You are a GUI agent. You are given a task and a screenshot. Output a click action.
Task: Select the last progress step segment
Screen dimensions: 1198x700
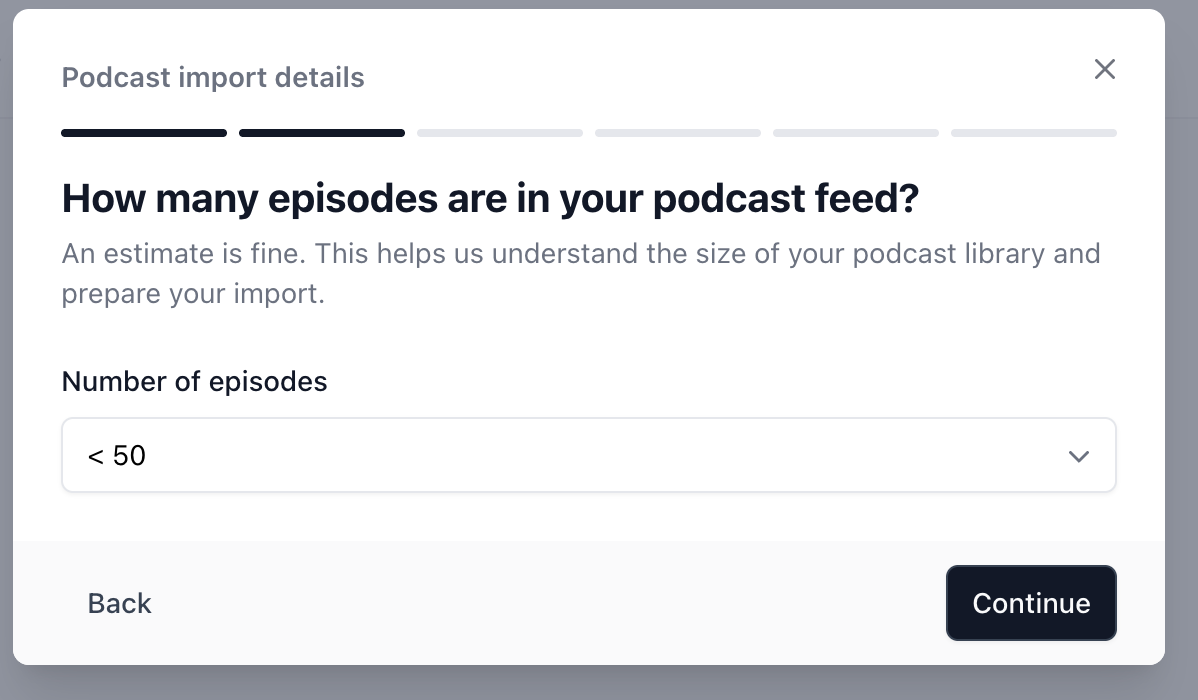pos(1034,133)
